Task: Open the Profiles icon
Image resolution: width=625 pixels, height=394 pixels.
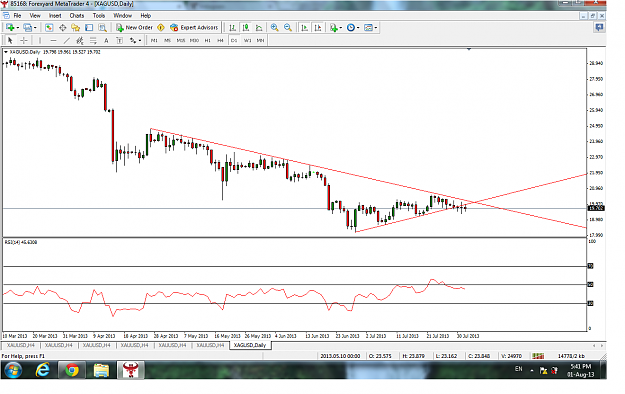Action: tap(27, 28)
